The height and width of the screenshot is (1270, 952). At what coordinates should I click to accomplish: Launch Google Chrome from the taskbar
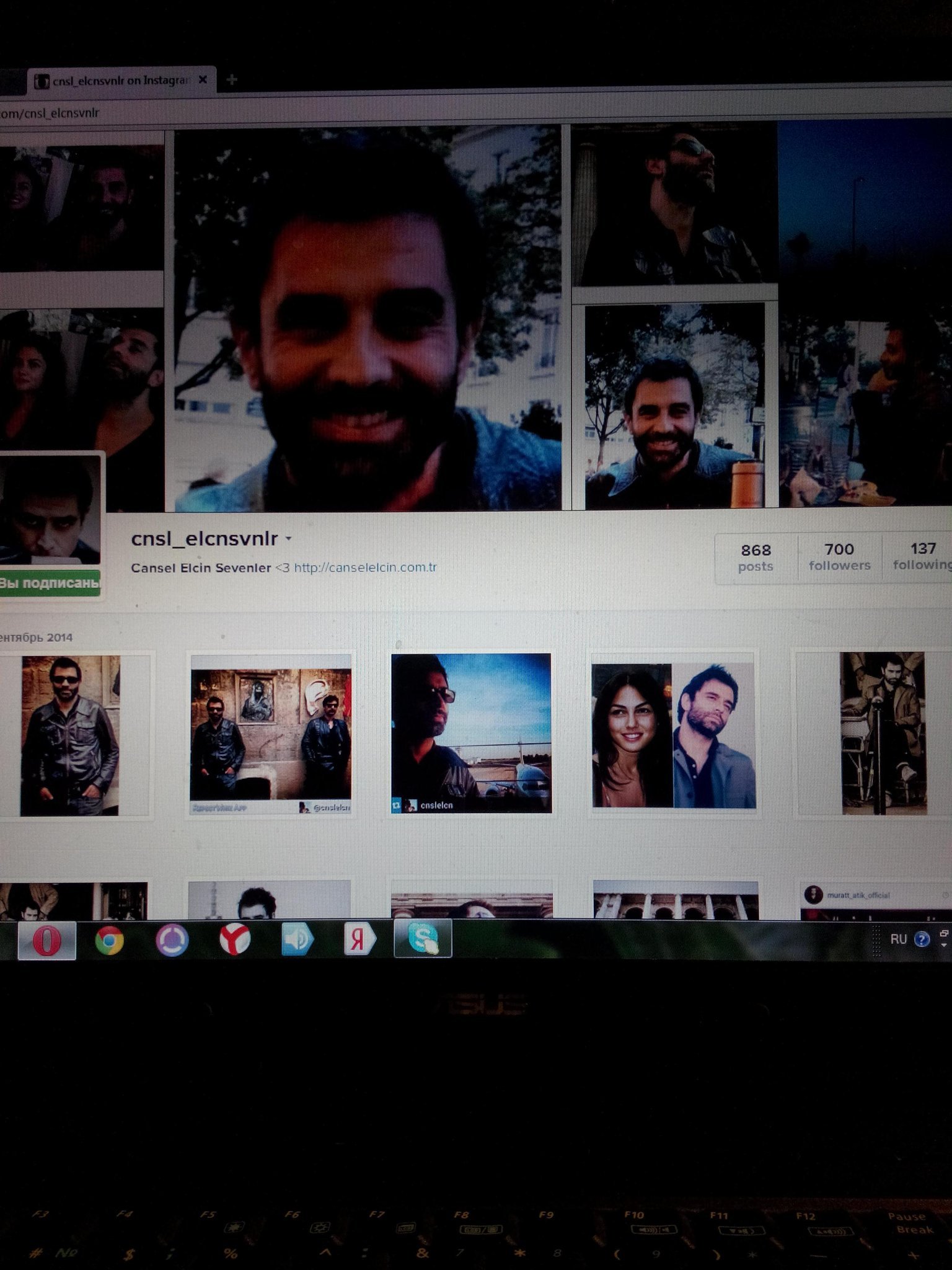pyautogui.click(x=109, y=941)
